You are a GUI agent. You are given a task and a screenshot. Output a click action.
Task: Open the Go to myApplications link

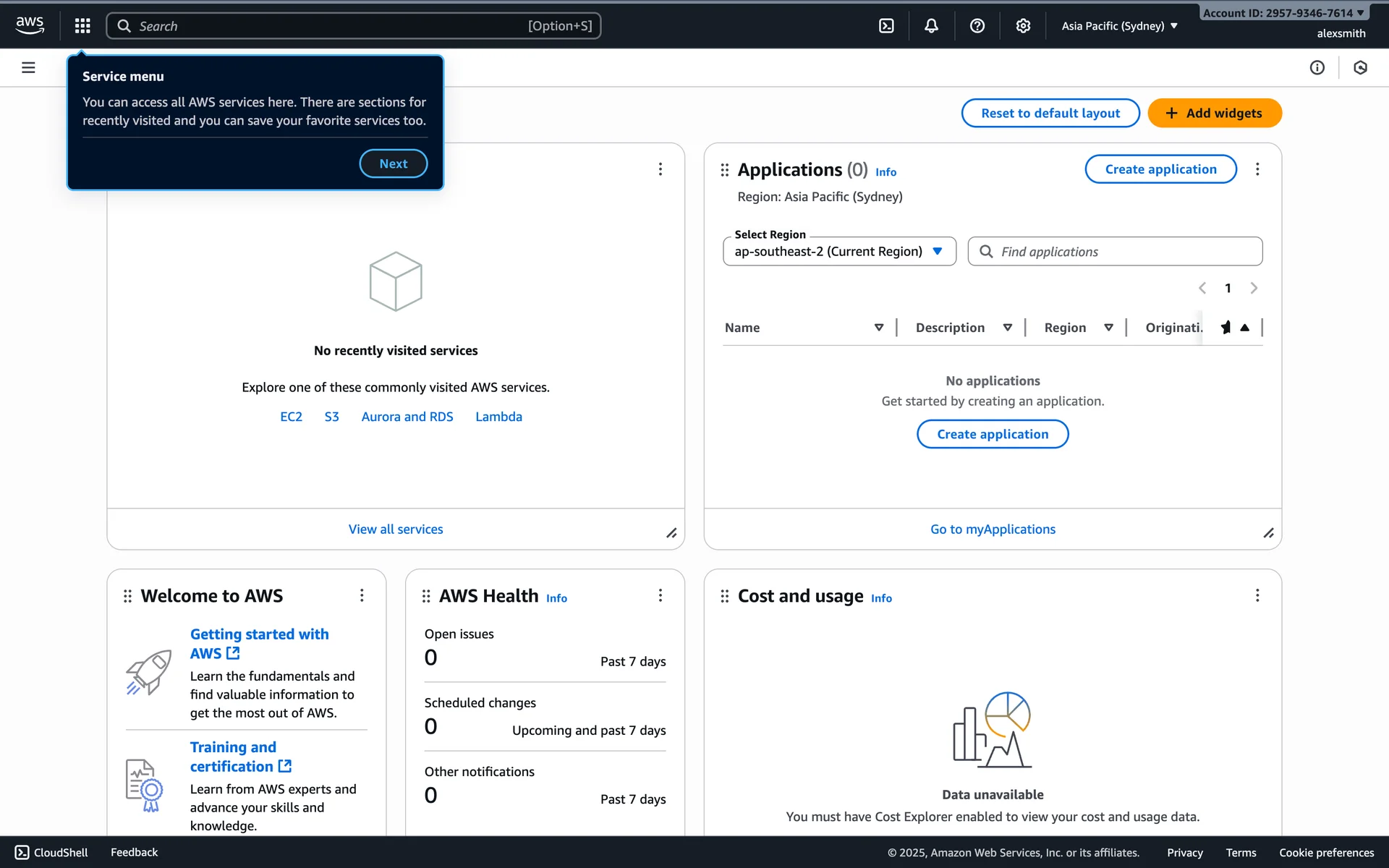tap(993, 529)
